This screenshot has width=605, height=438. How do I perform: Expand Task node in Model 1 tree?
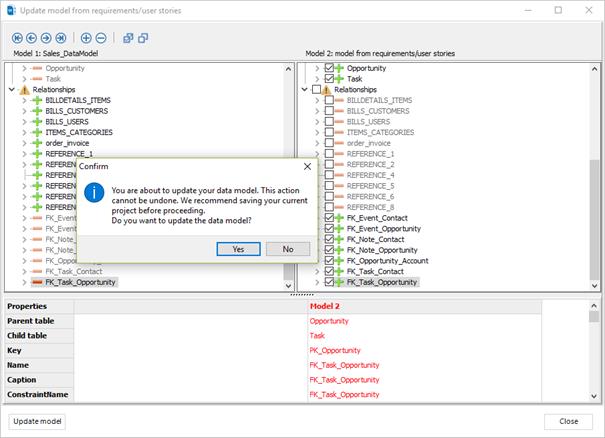(24, 79)
